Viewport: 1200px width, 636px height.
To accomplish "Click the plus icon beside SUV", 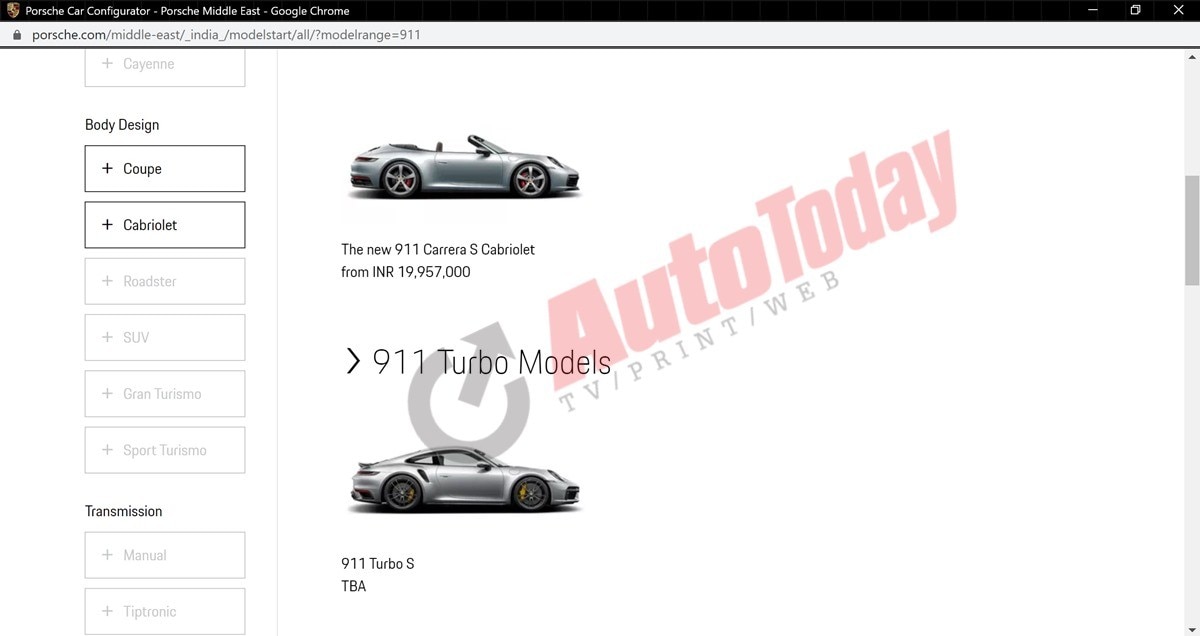I will click(x=107, y=337).
